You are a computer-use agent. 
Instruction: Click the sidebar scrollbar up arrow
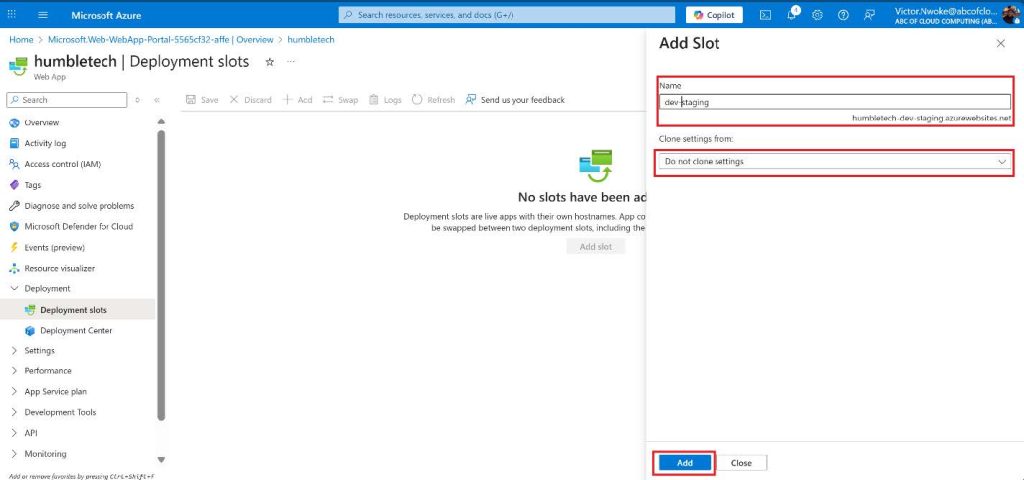coord(161,121)
